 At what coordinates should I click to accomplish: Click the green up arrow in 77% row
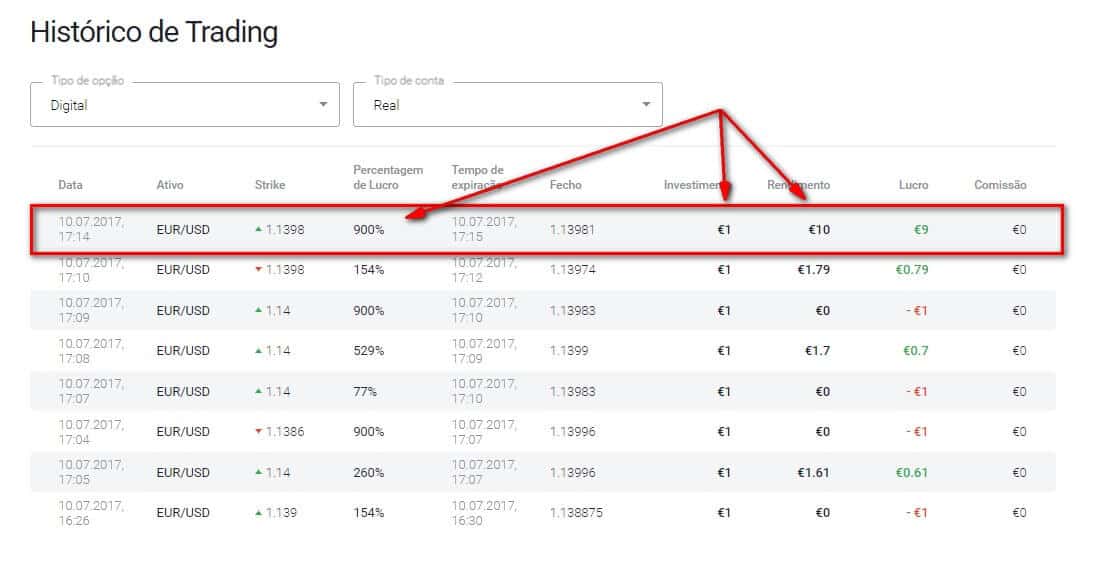click(x=259, y=391)
